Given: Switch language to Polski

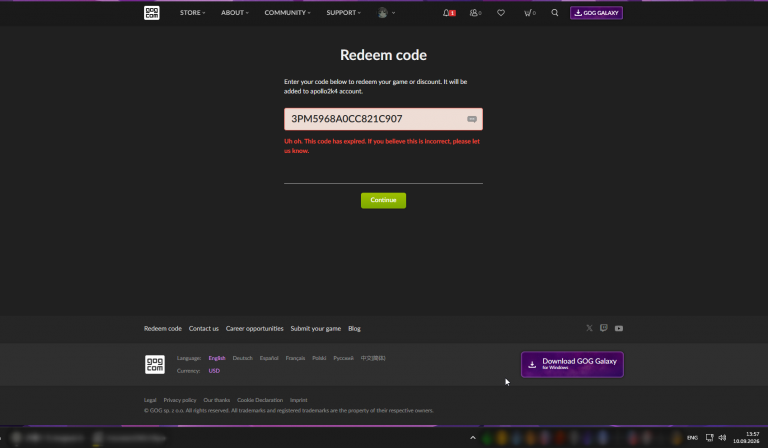Looking at the screenshot, I should (319, 358).
